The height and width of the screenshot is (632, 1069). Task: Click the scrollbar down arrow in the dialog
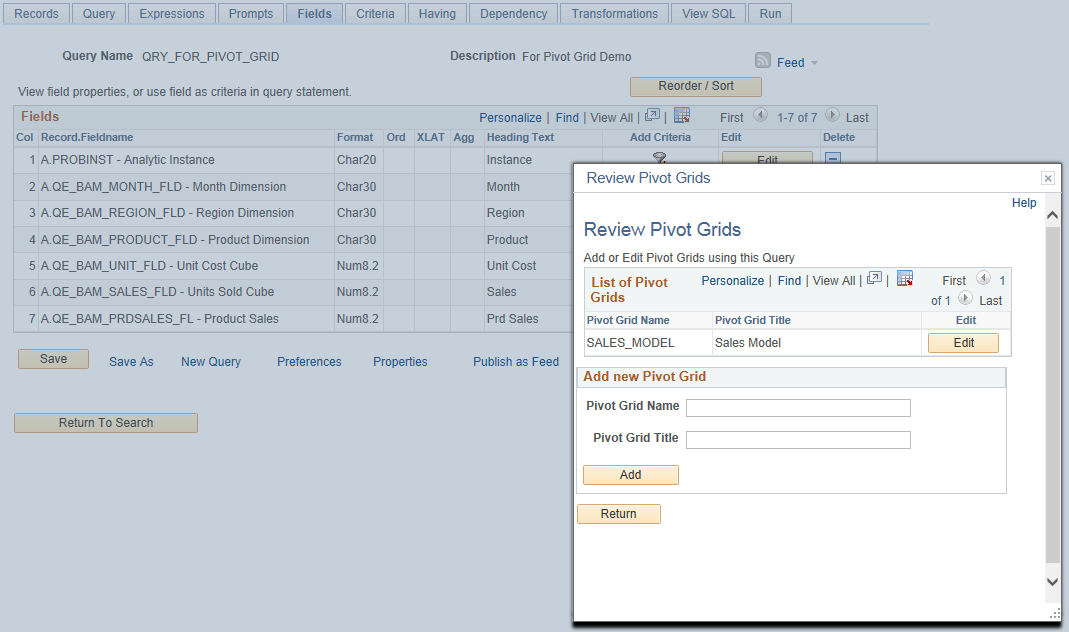coord(1051,581)
